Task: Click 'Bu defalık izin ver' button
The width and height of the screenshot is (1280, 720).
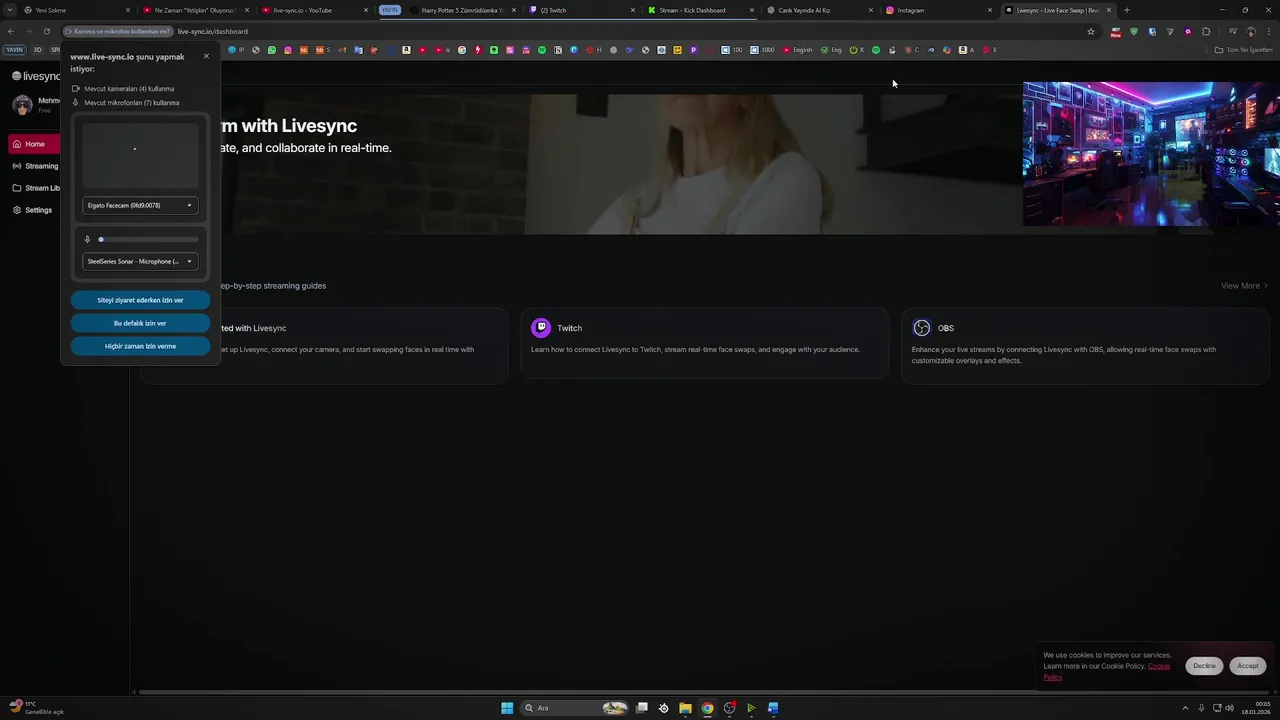Action: [x=140, y=323]
